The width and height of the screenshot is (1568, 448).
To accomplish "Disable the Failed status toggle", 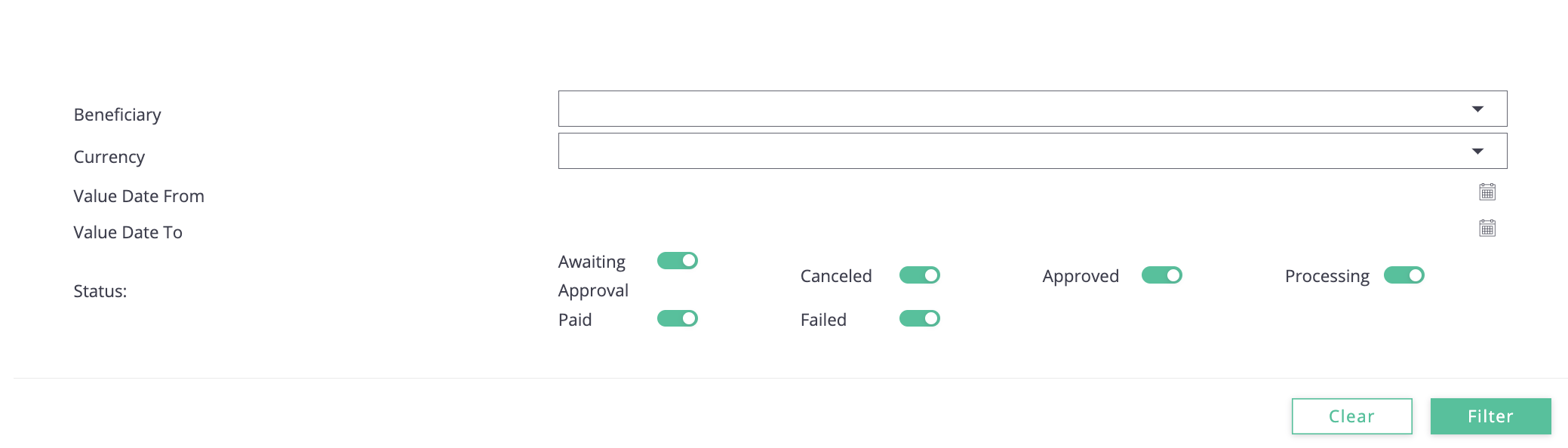I will (920, 318).
